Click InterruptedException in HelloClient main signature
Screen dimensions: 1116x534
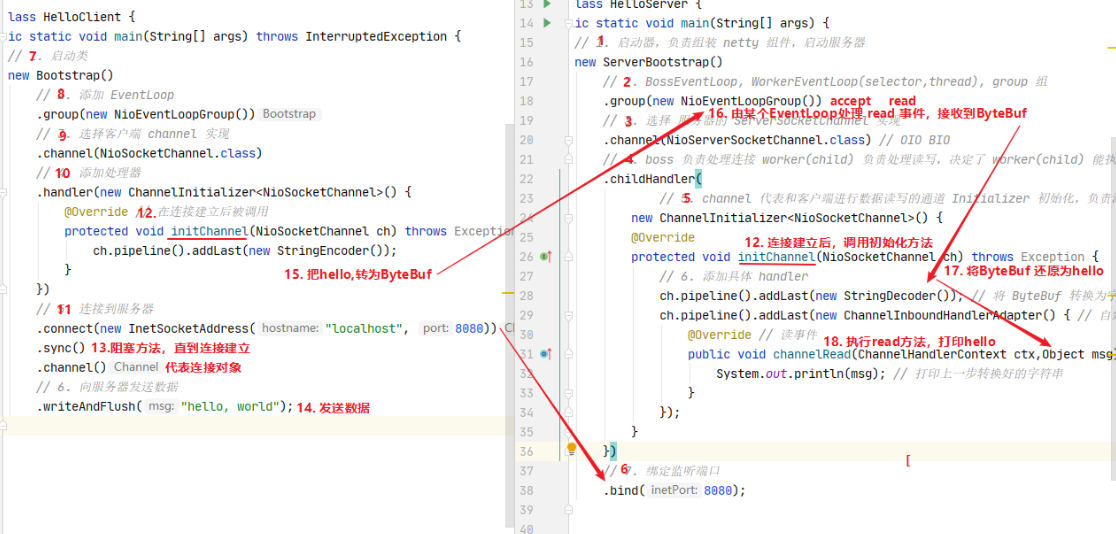coord(376,36)
